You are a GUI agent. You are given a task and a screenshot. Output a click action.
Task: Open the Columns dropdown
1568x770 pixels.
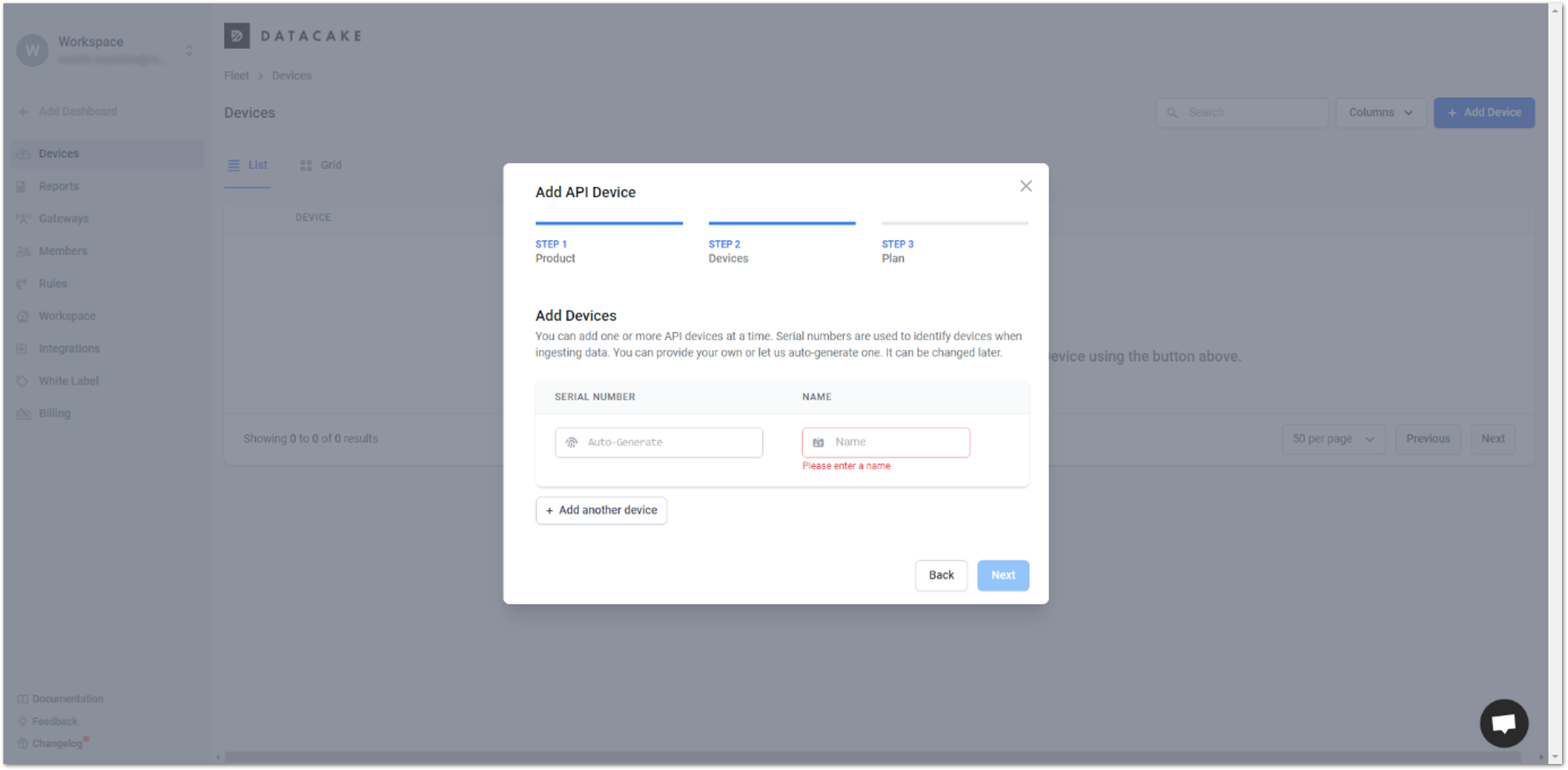tap(1380, 113)
